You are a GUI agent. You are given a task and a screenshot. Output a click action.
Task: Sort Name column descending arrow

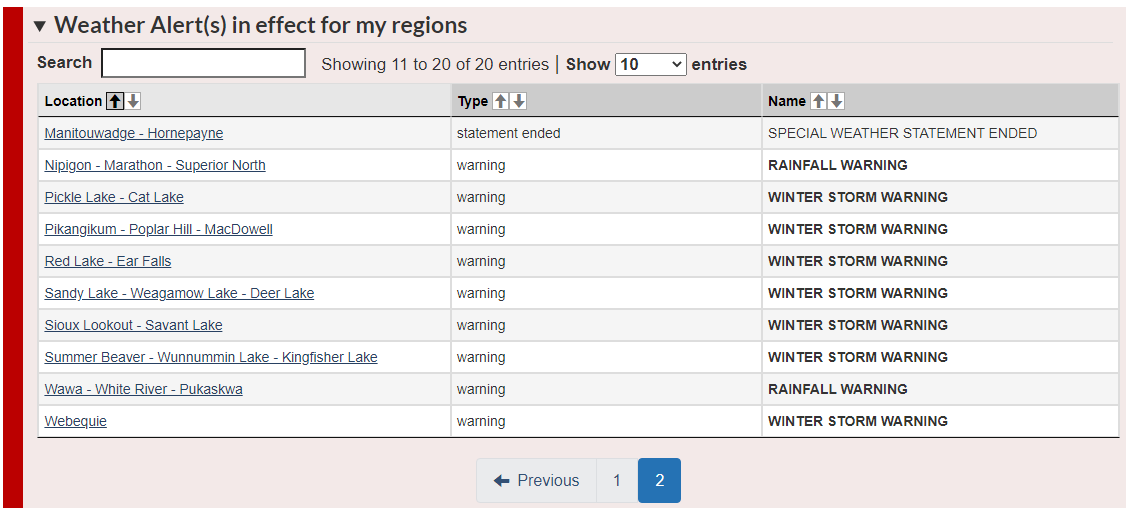836,101
